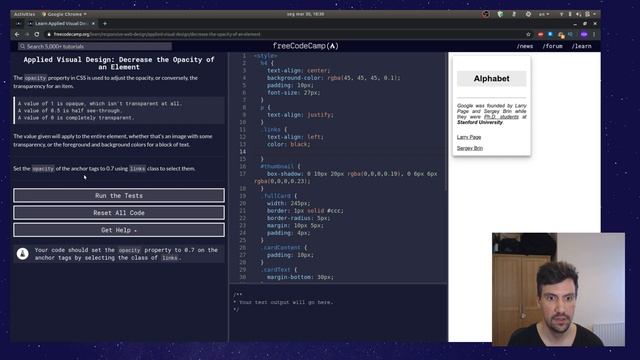This screenshot has height=360, width=640.
Task: Open the purple extension icon in Chrome toolbar
Action: (x=584, y=34)
